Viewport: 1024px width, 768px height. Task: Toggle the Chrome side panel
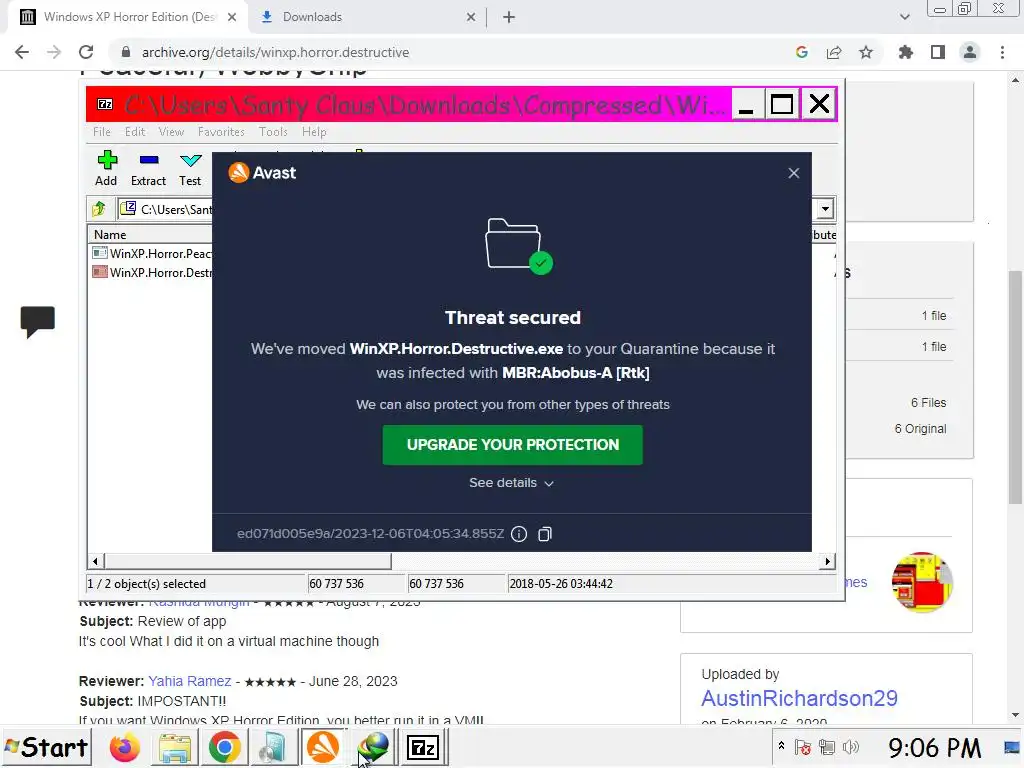coord(938,52)
